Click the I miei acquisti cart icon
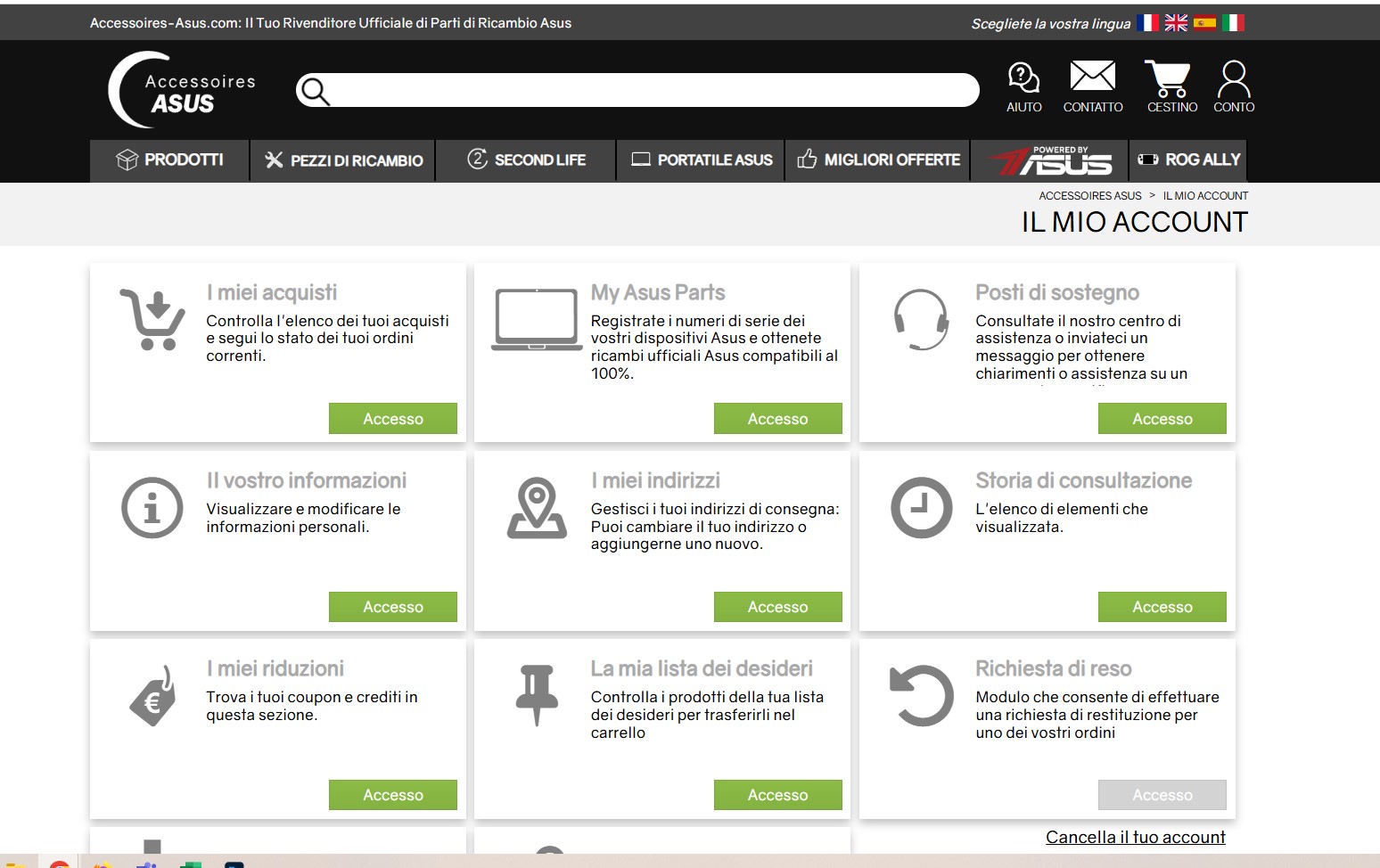Screen dimensions: 1380x868 point(152,320)
